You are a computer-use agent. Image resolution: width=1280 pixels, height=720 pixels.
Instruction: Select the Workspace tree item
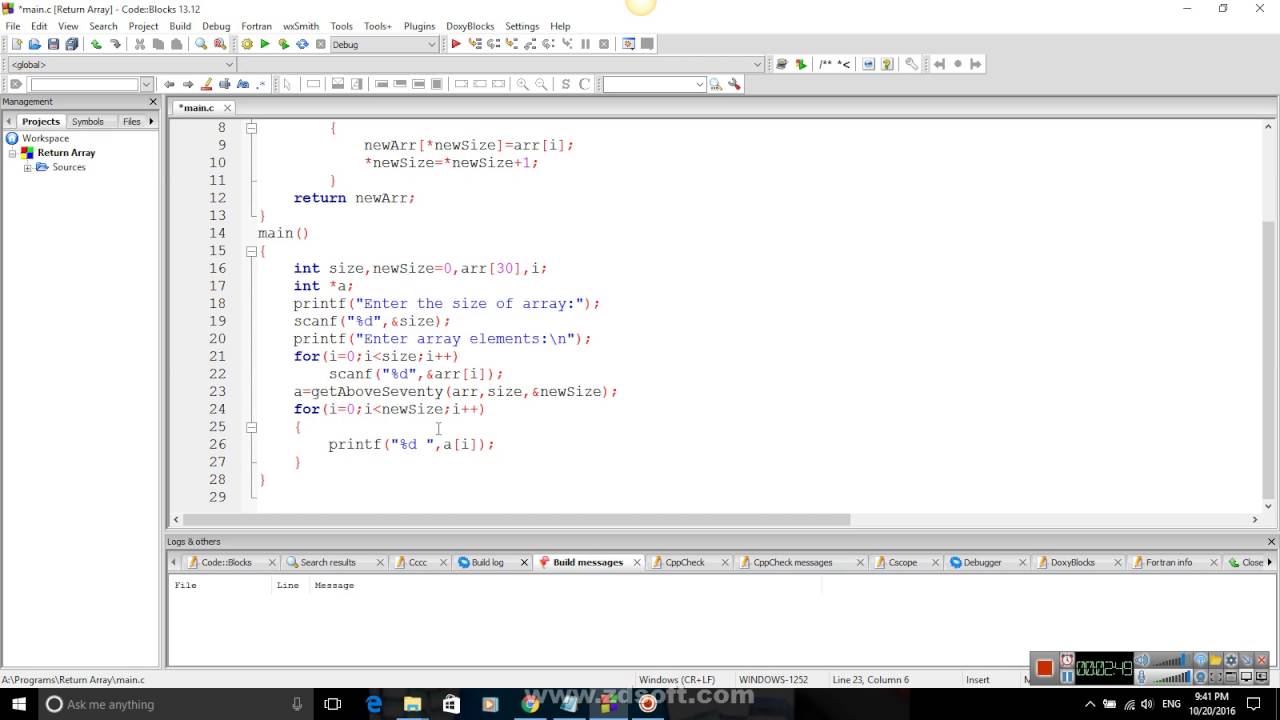(x=45, y=138)
